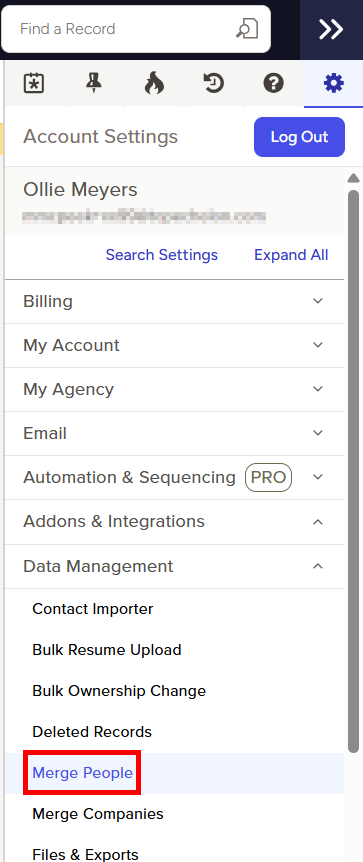Click the Log Out button

[x=299, y=137]
